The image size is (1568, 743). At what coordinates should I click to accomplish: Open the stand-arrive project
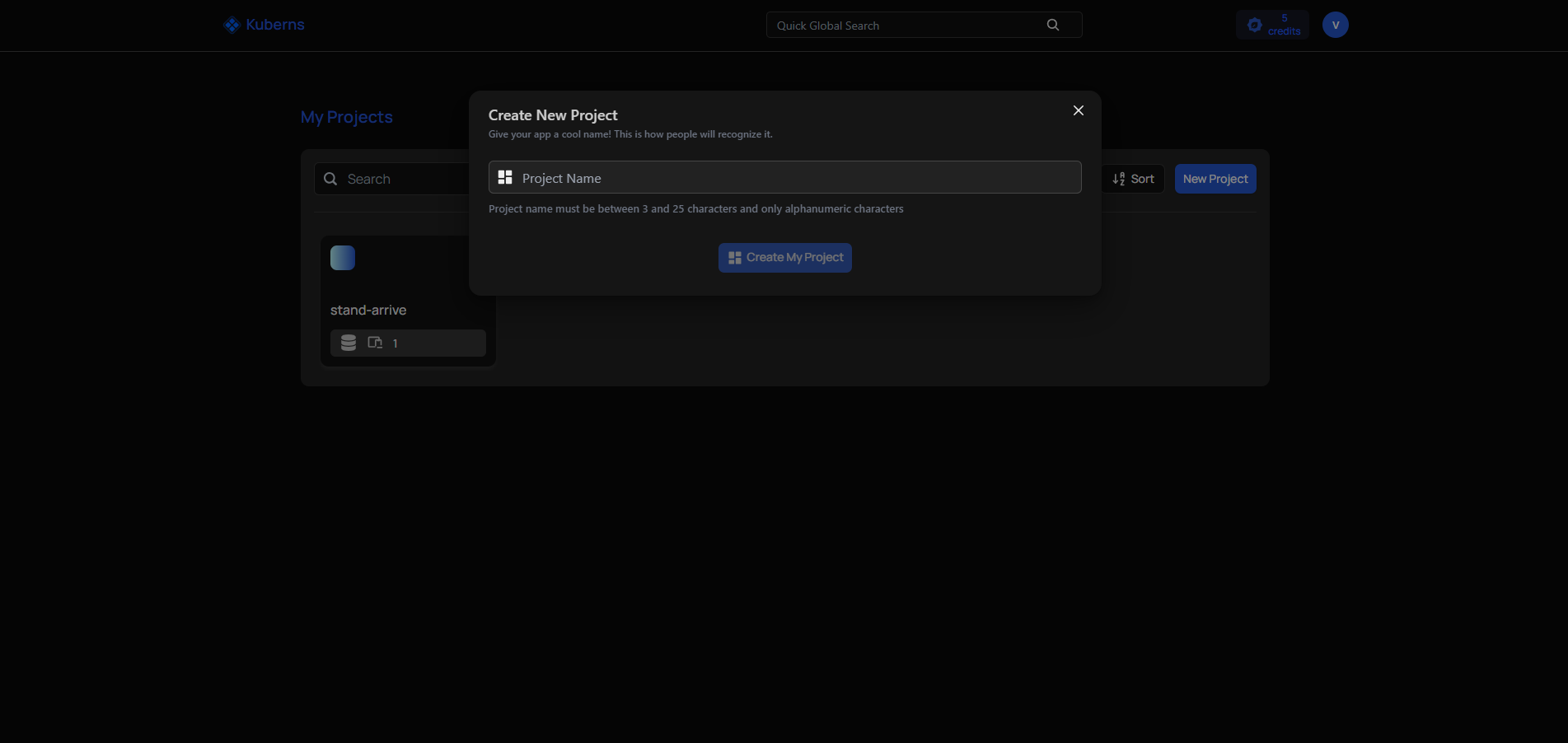pyautogui.click(x=368, y=310)
